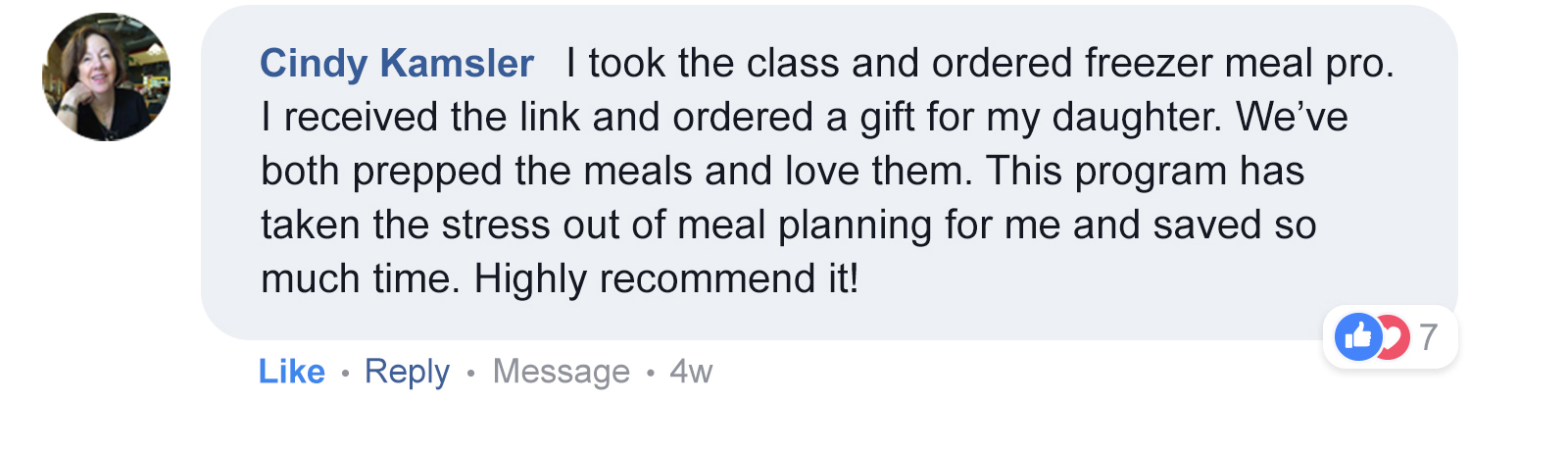Open the 4w comment timestamp
The width and height of the screenshot is (1568, 453).
[691, 372]
